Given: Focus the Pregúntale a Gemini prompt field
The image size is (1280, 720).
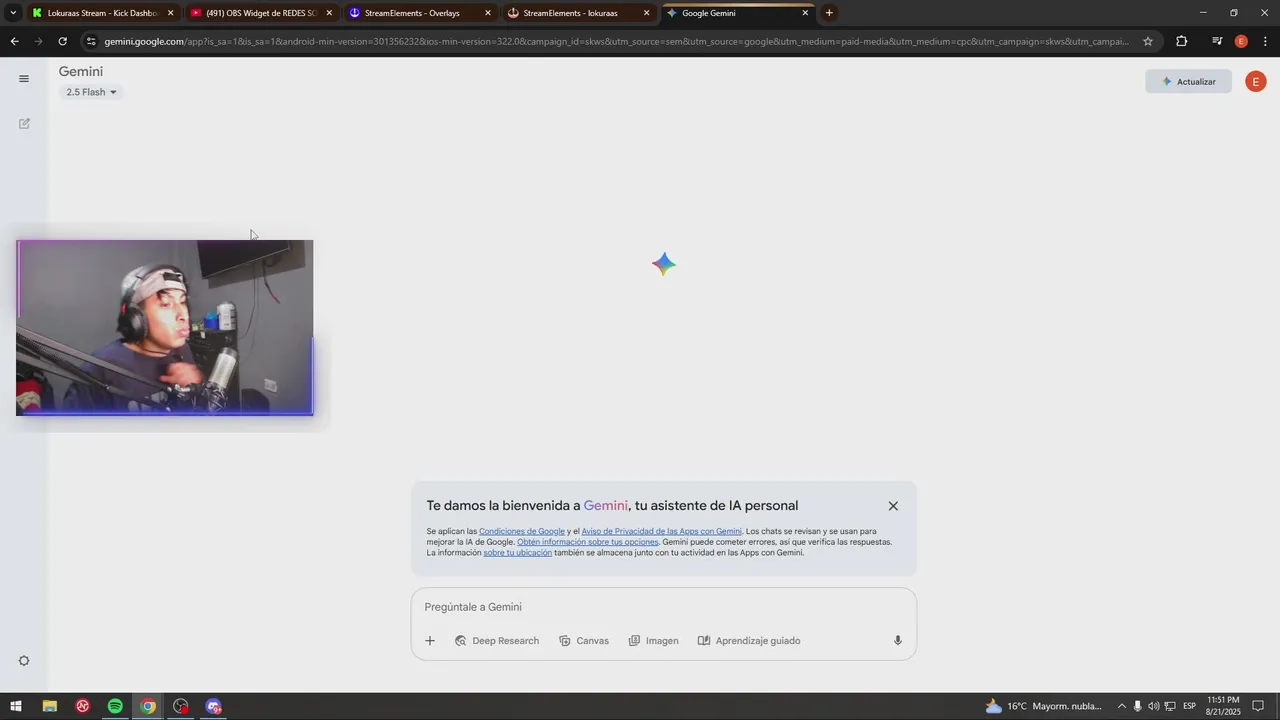Looking at the screenshot, I should (x=663, y=607).
